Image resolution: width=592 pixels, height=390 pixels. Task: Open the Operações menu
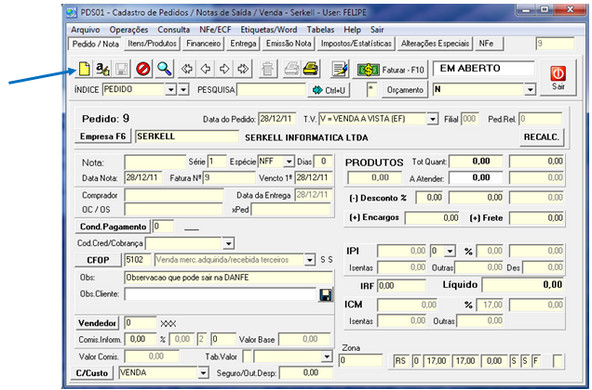click(x=129, y=30)
